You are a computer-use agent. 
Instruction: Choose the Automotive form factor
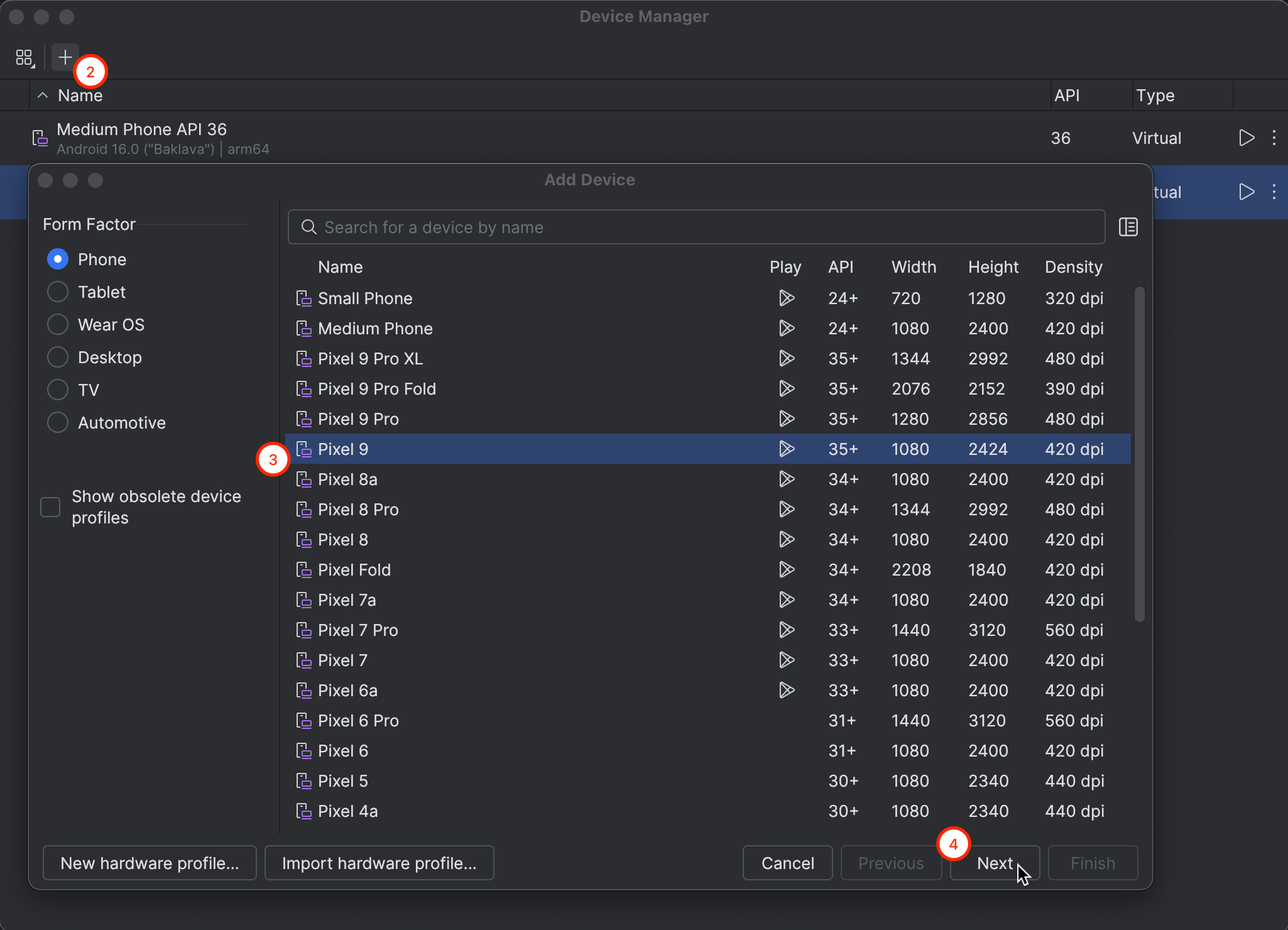pos(58,422)
